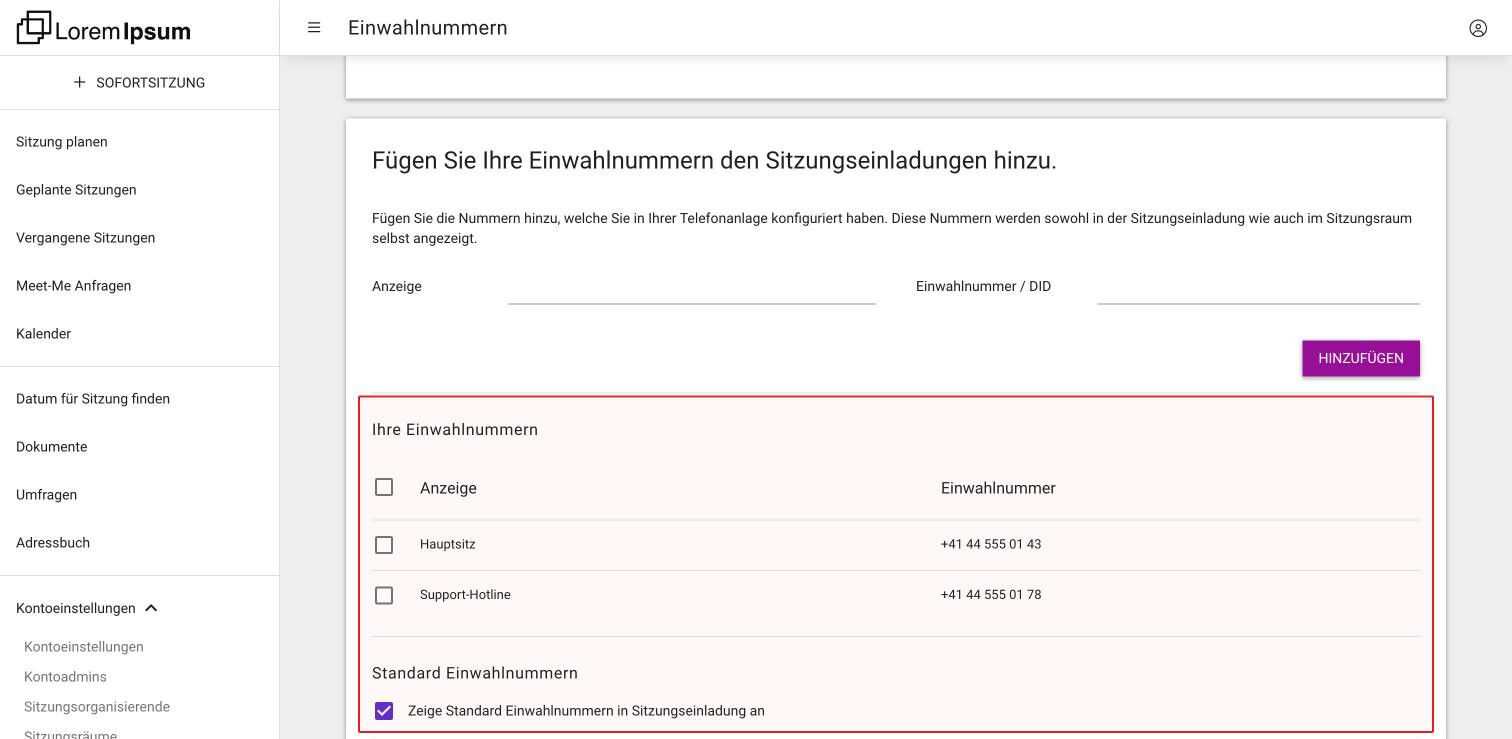This screenshot has width=1512, height=739.
Task: Focus the Anzeige input field
Action: coord(692,287)
